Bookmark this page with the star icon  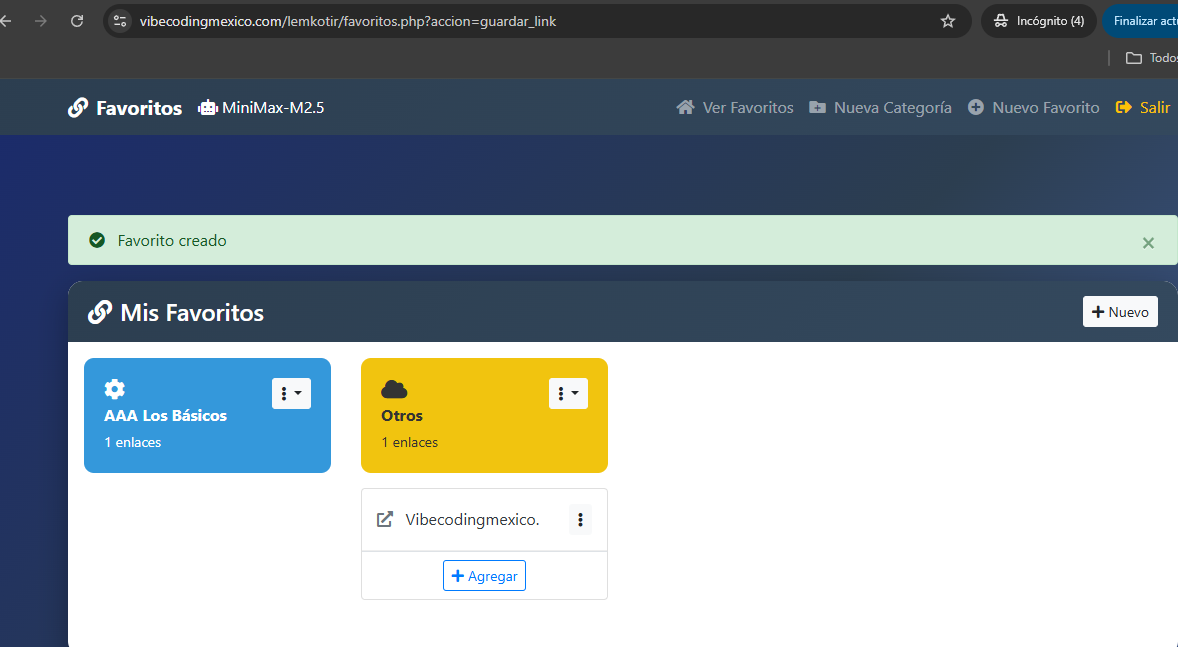tap(948, 21)
